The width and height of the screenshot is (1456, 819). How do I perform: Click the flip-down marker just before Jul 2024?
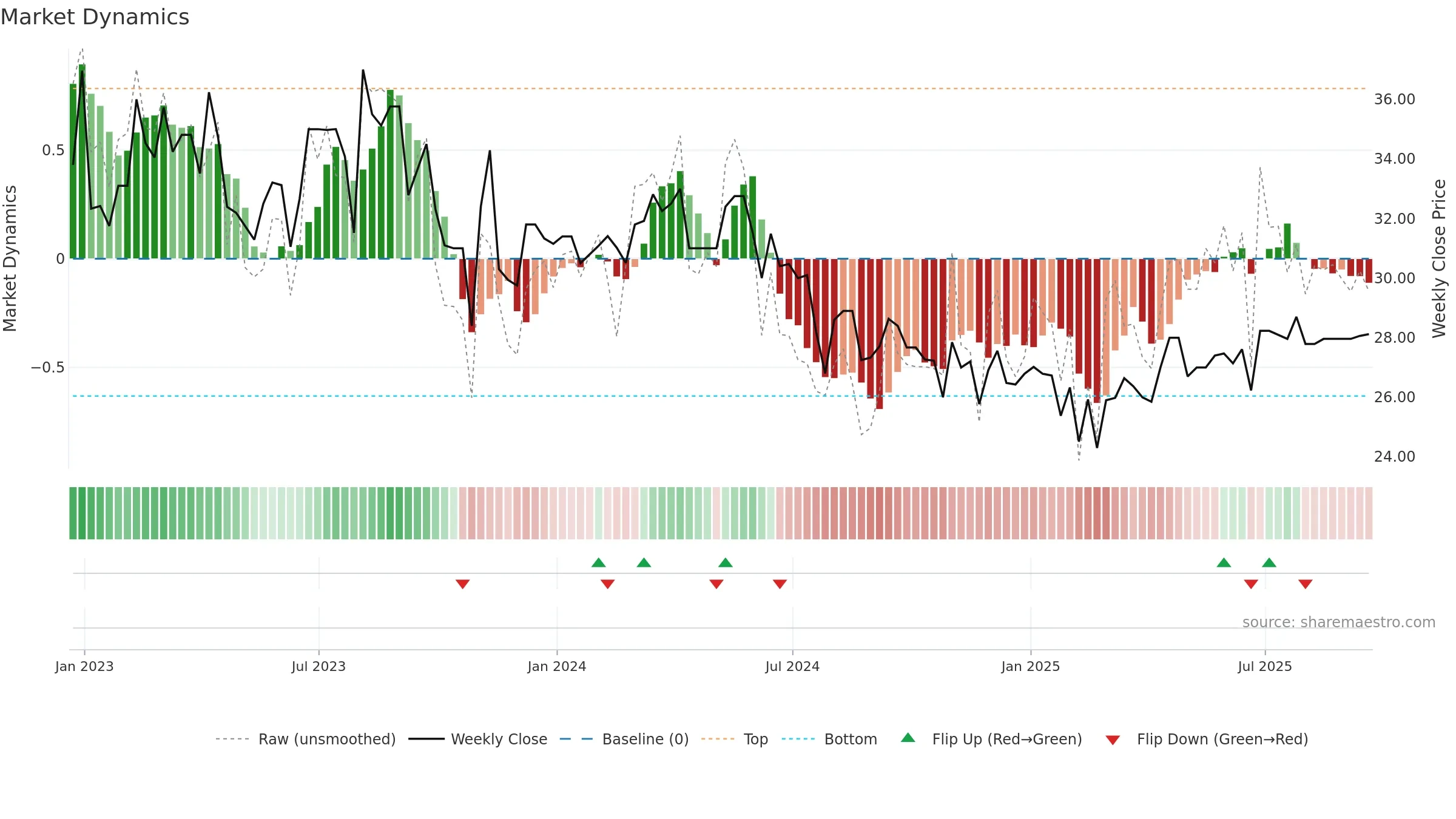780,584
